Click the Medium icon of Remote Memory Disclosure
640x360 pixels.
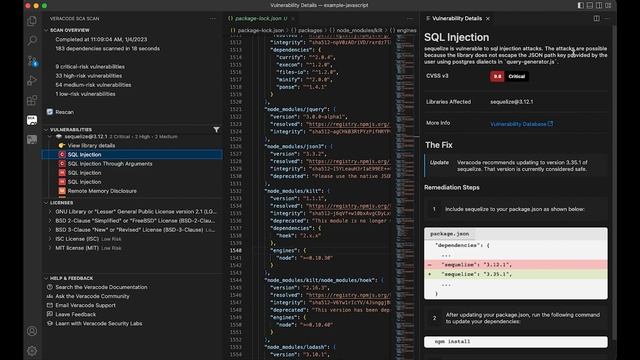62,191
